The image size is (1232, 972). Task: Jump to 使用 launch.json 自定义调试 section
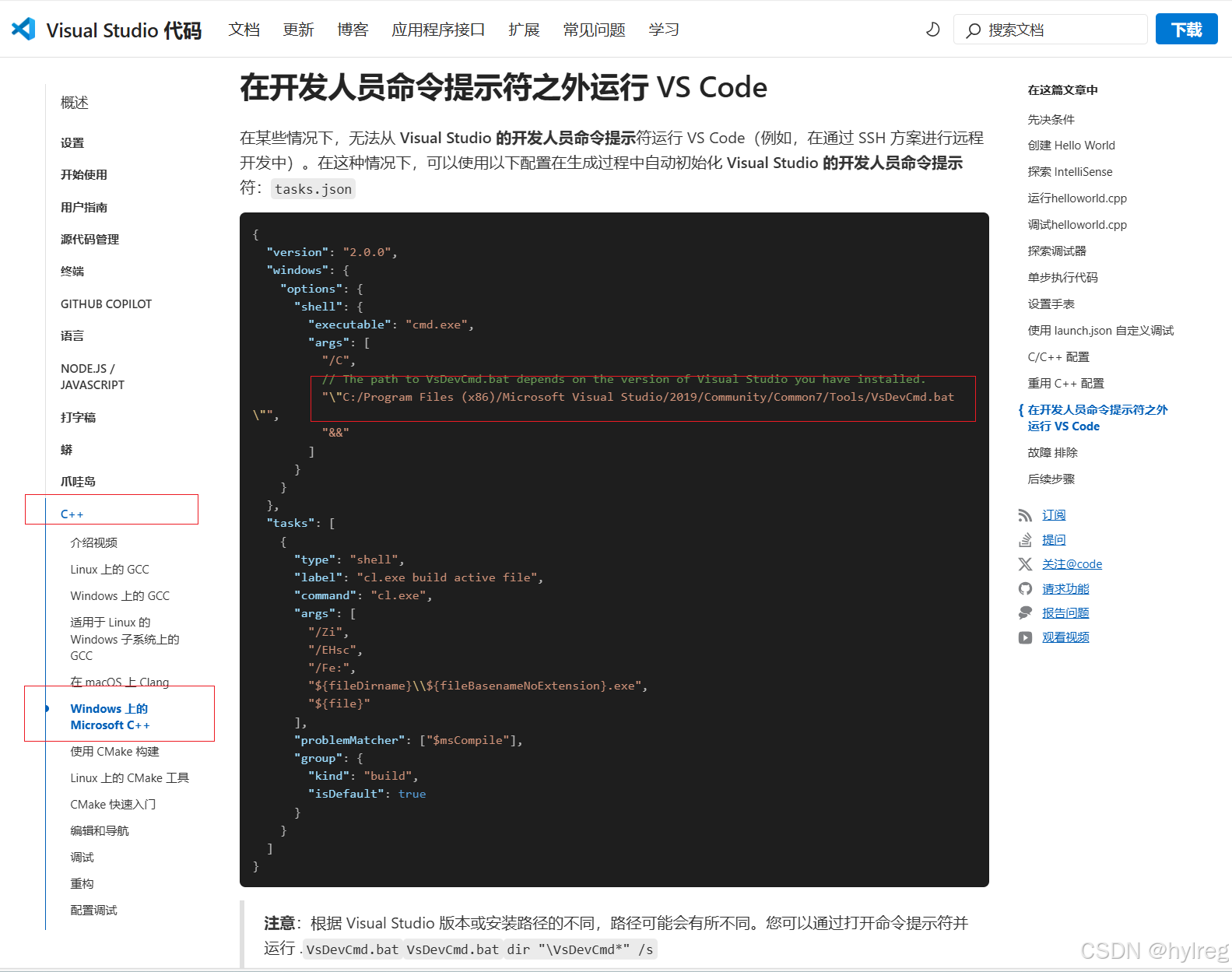[1100, 331]
